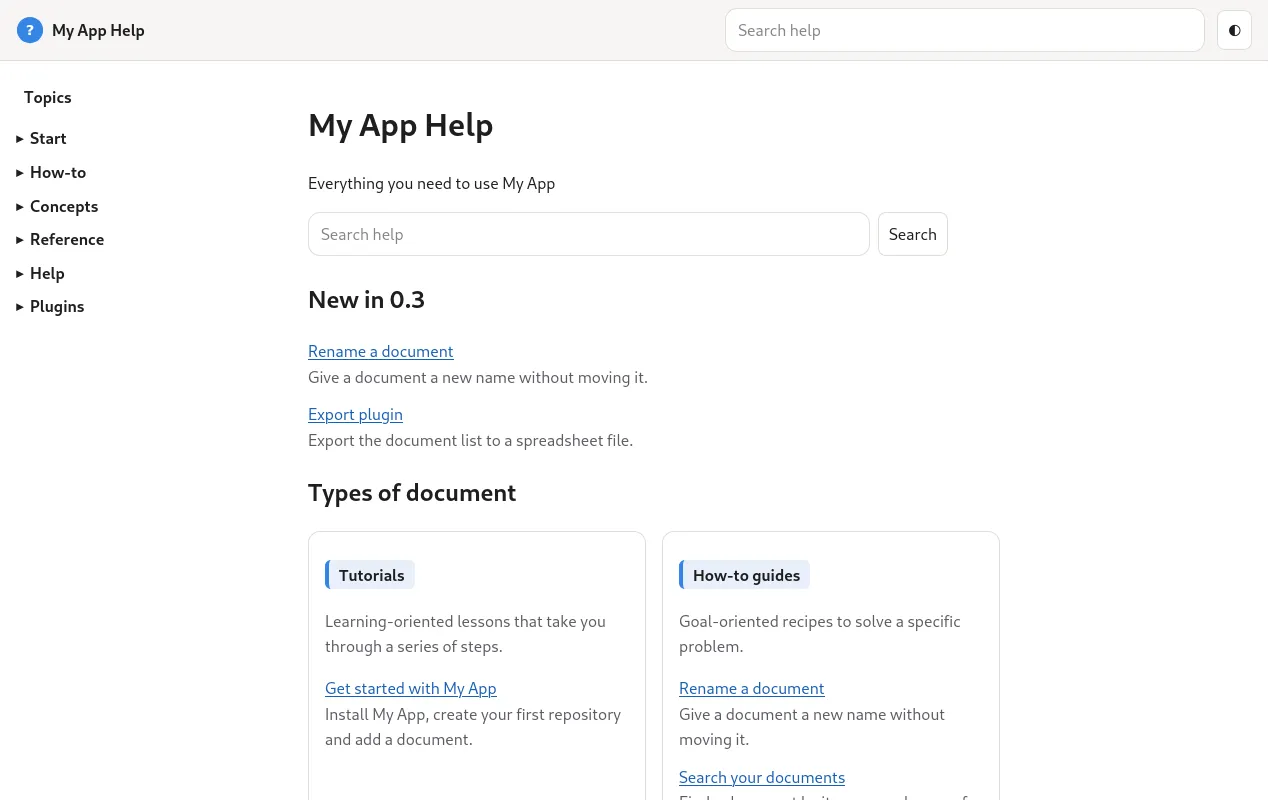Expand the Plugins topic in sidebar

click(50, 307)
